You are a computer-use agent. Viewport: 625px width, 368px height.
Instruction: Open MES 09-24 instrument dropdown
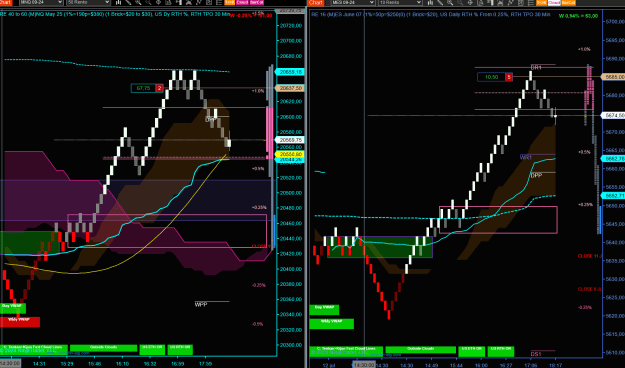pyautogui.click(x=353, y=2)
